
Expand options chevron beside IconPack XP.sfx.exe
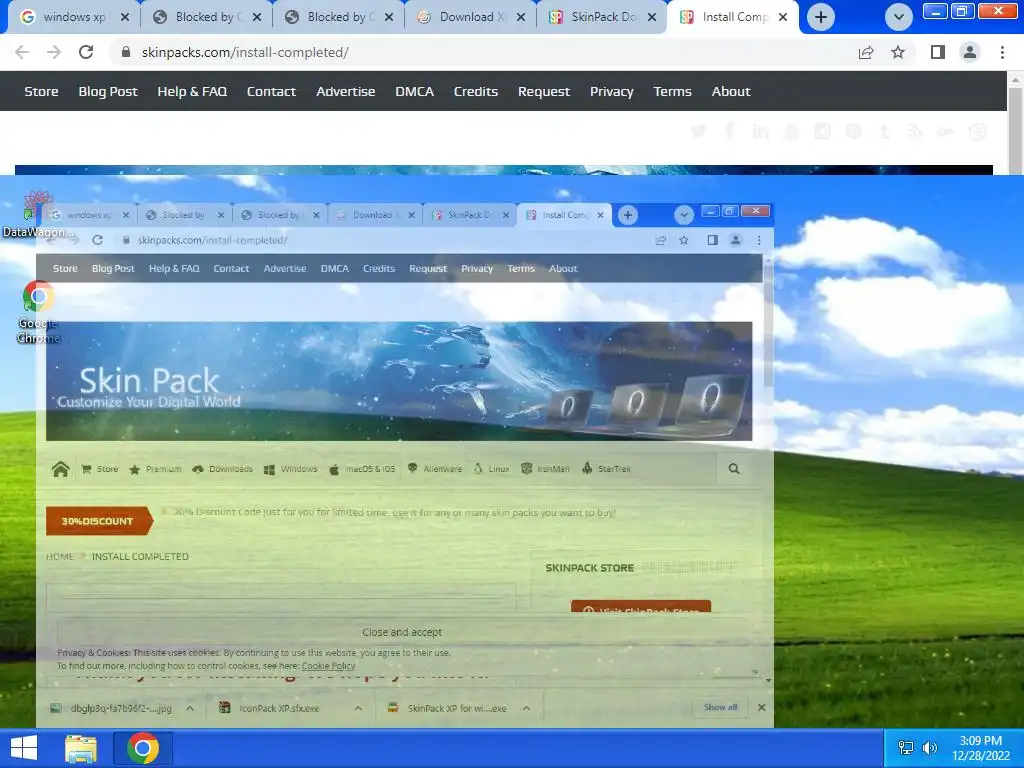click(358, 708)
